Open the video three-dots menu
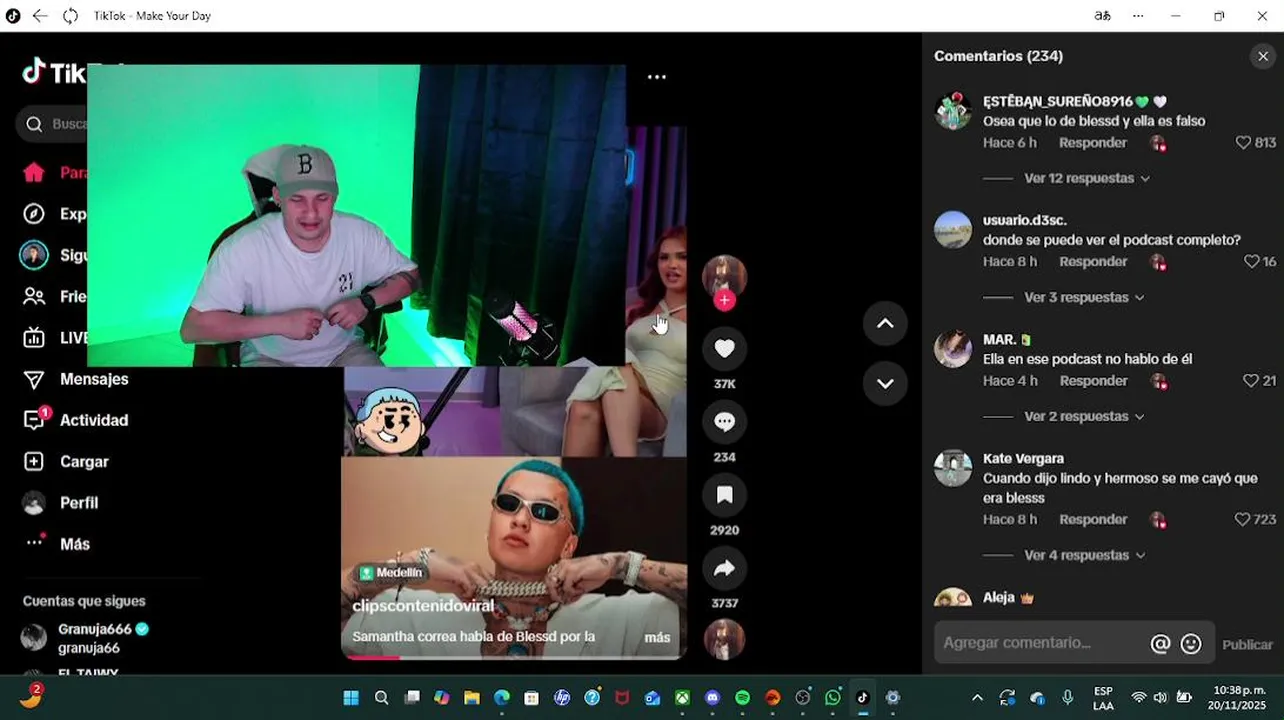1284x720 pixels. [x=657, y=77]
